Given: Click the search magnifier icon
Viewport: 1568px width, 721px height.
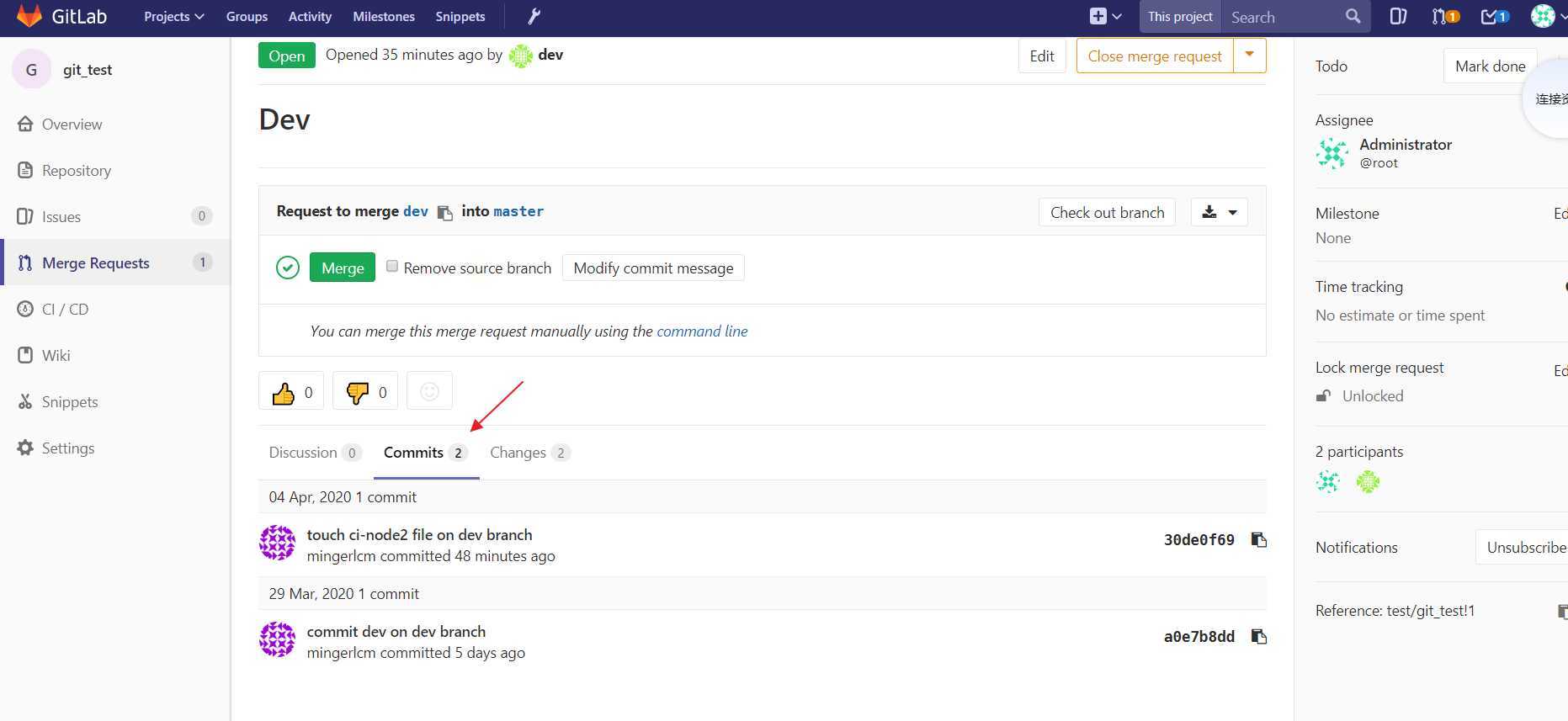Looking at the screenshot, I should point(1353,16).
